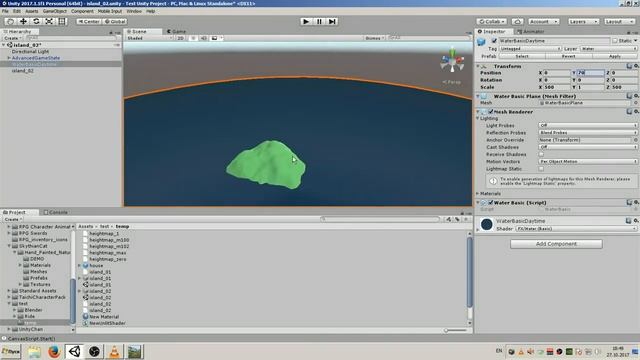
Task: Click the Pause button
Action: (x=319, y=21)
